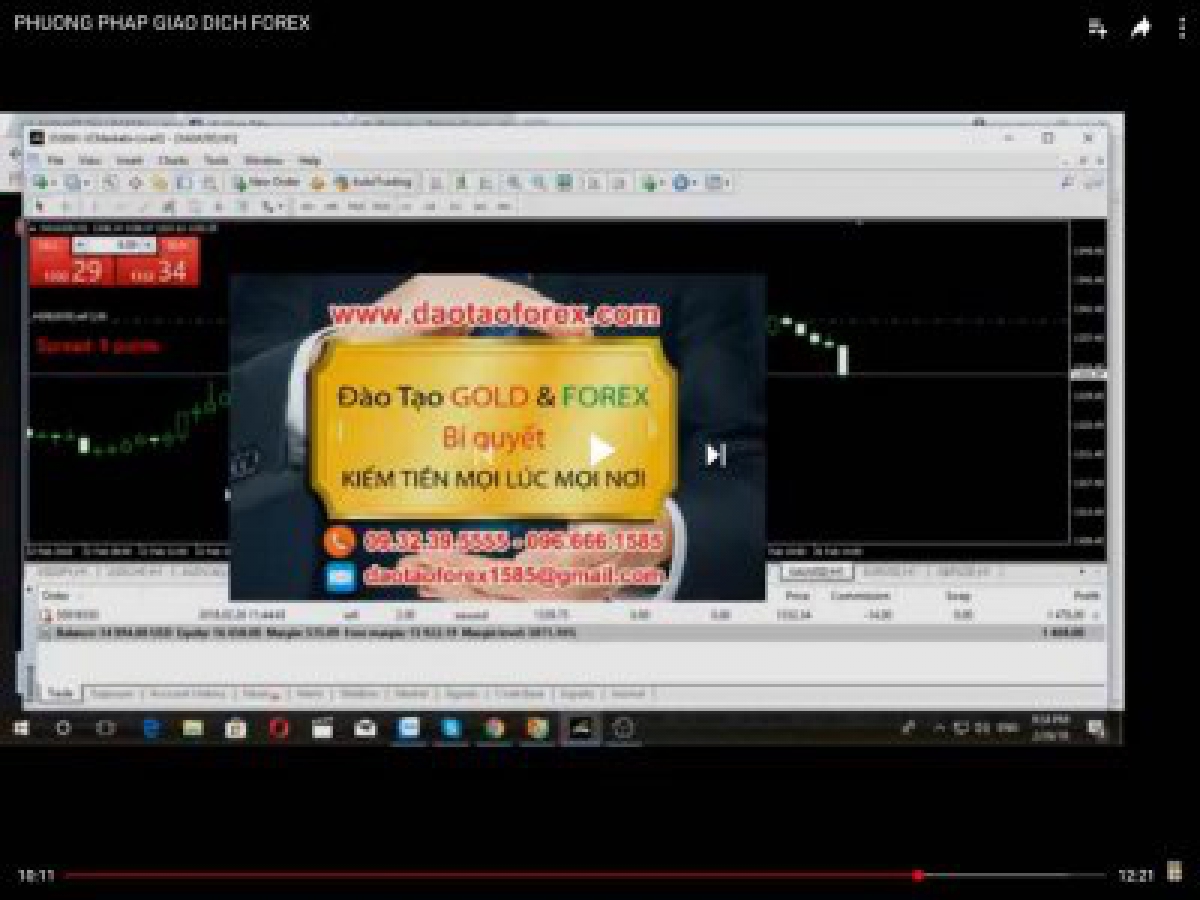Click the Zoom Out magnifier icon

click(x=539, y=183)
